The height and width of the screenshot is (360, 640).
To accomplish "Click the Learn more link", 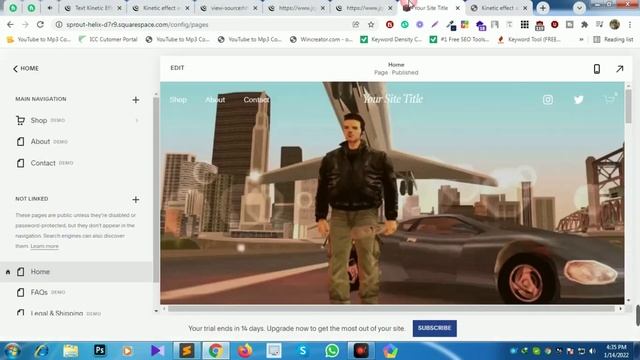I will click(x=44, y=246).
